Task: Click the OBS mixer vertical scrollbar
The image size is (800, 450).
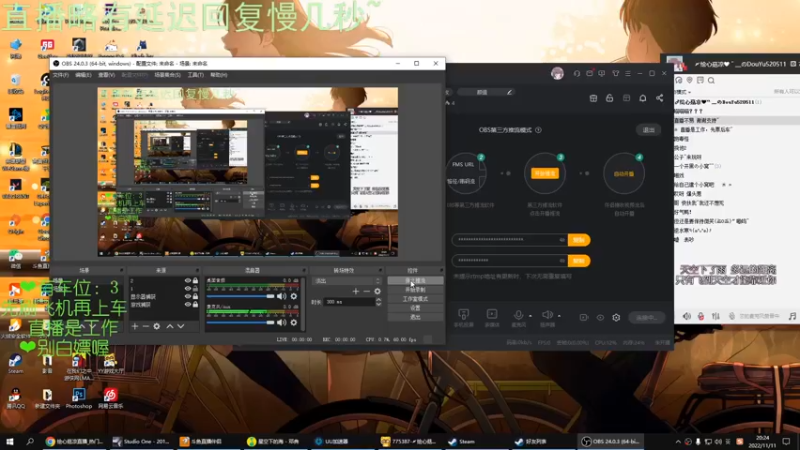Action: (x=303, y=304)
